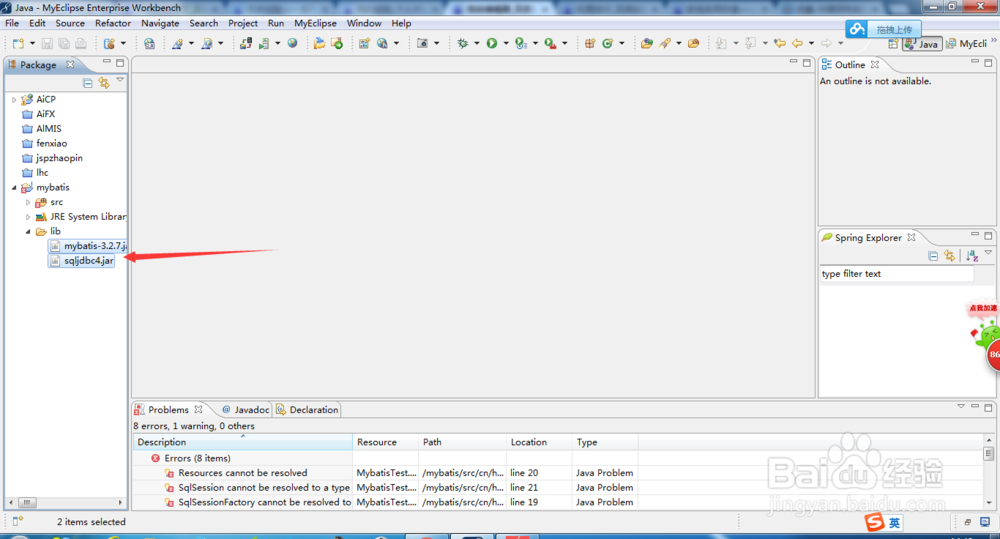Select the fenxiao project
Viewport: 1000px width, 539px height.
[51, 144]
